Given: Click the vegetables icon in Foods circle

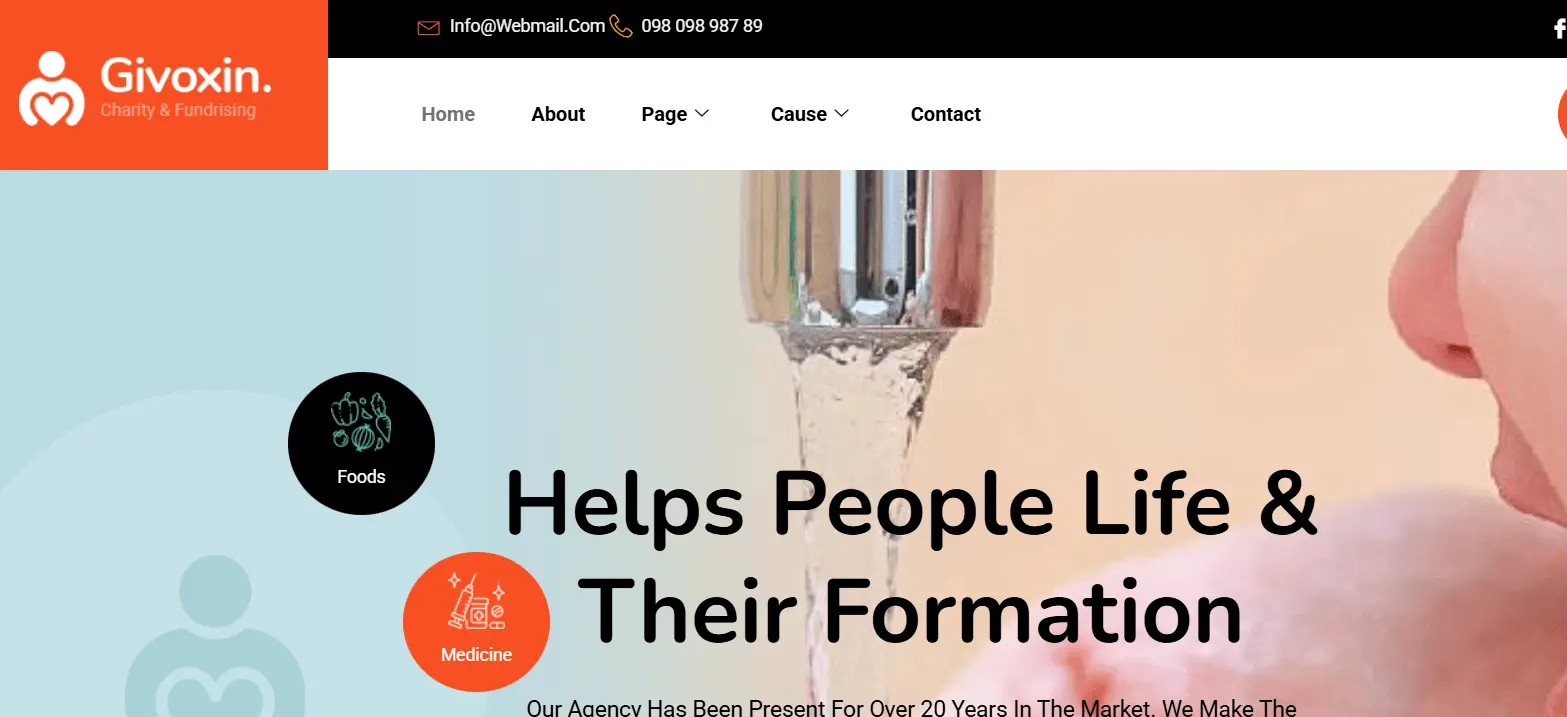Looking at the screenshot, I should click(361, 421).
